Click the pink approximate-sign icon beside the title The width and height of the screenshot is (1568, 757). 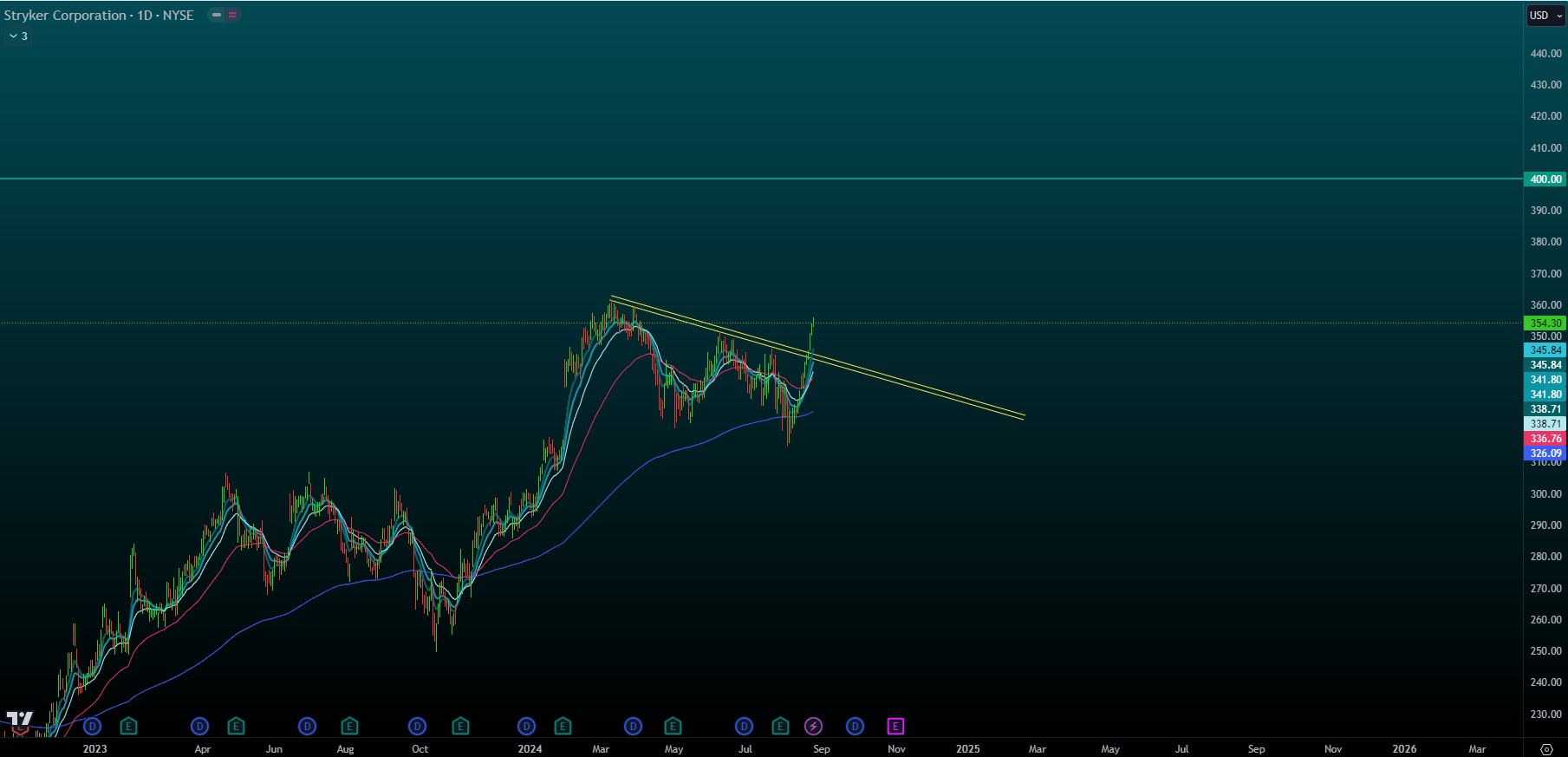(232, 15)
